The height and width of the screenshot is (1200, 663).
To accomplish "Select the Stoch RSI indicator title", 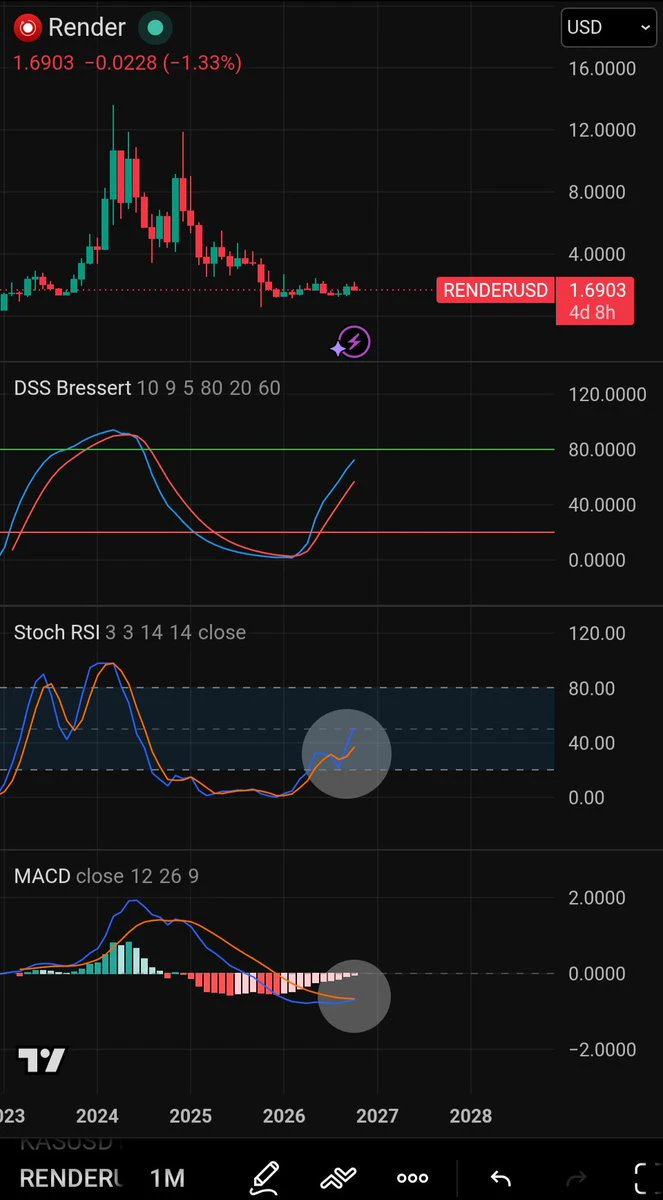I will point(57,632).
